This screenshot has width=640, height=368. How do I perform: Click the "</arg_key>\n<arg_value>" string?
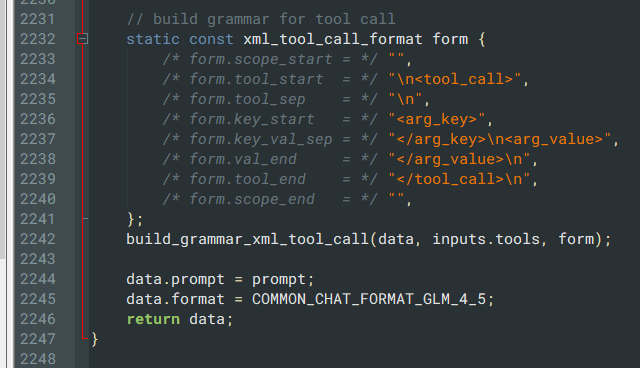[x=500, y=140]
